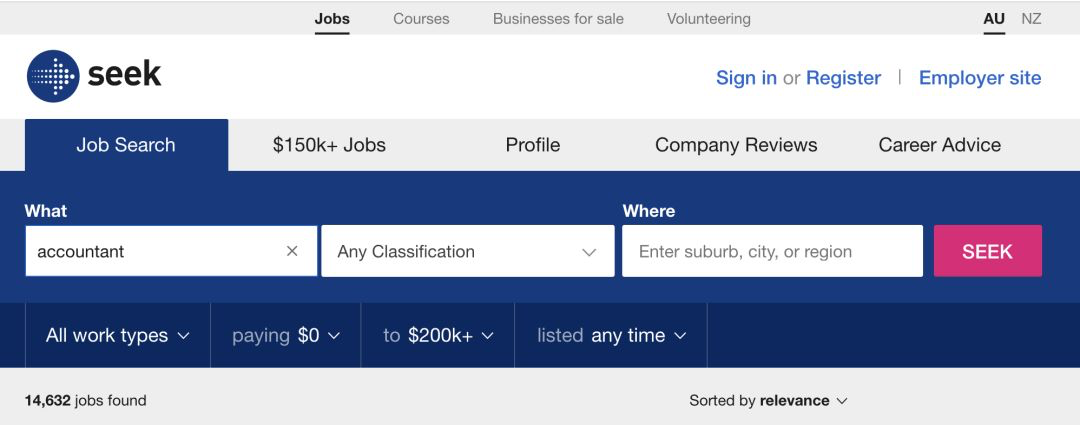Image resolution: width=1080 pixels, height=425 pixels.
Task: Go to the Company Reviews tab
Action: click(736, 145)
